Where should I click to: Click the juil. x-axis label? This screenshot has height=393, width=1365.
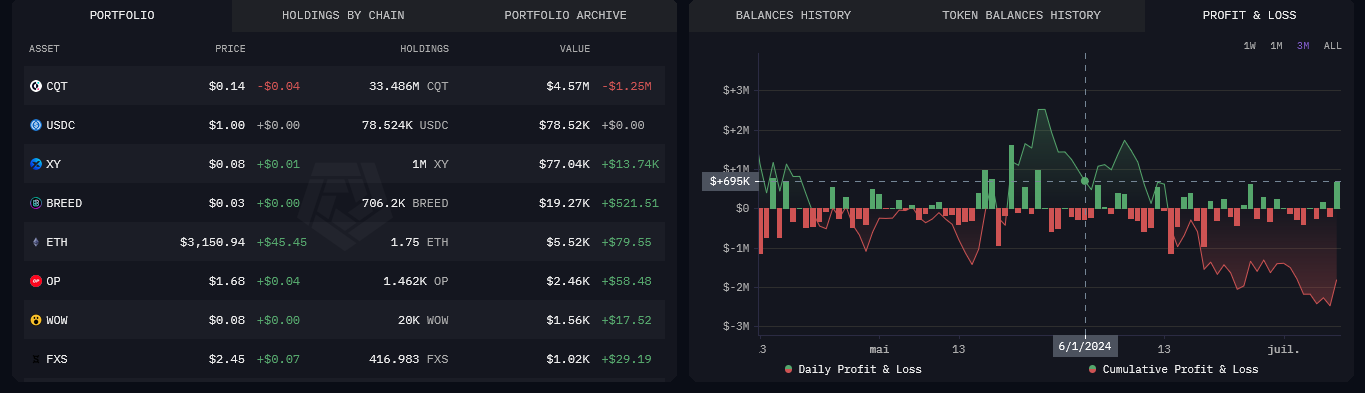point(1284,349)
